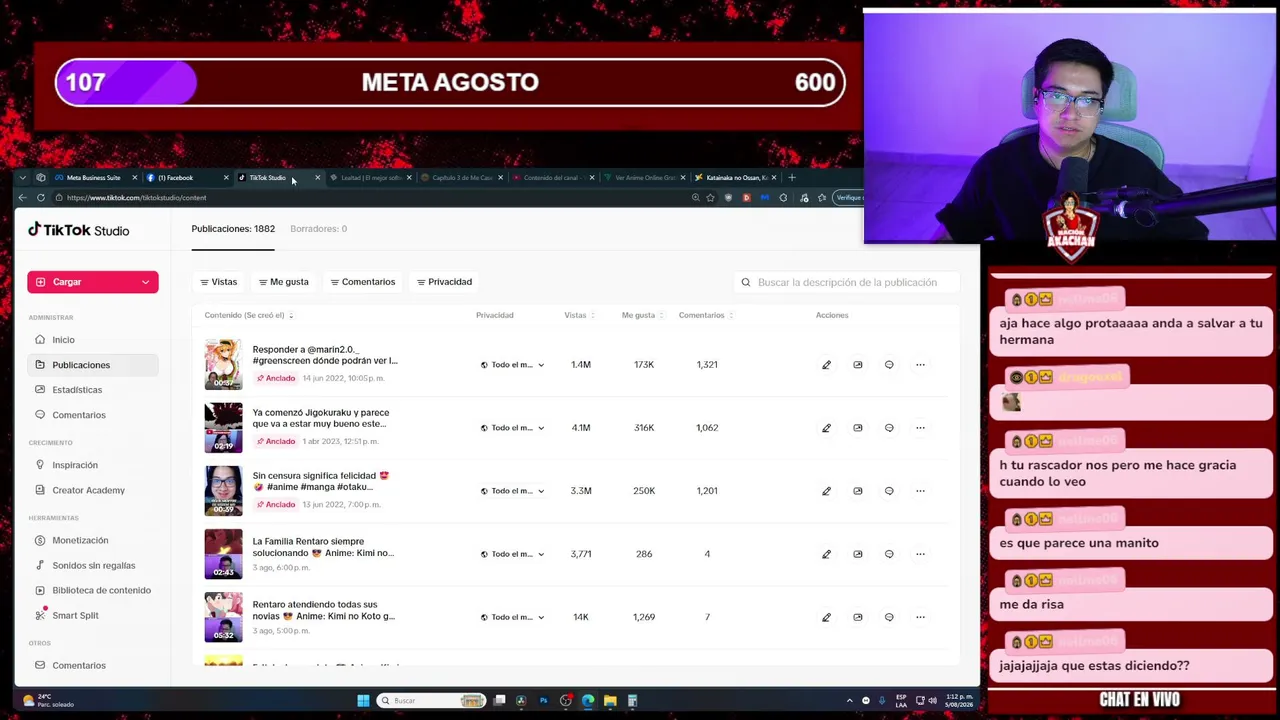Viewport: 1280px width, 720px height.
Task: Change privacy of 'Sin censura significa felicidad' post
Action: point(512,491)
